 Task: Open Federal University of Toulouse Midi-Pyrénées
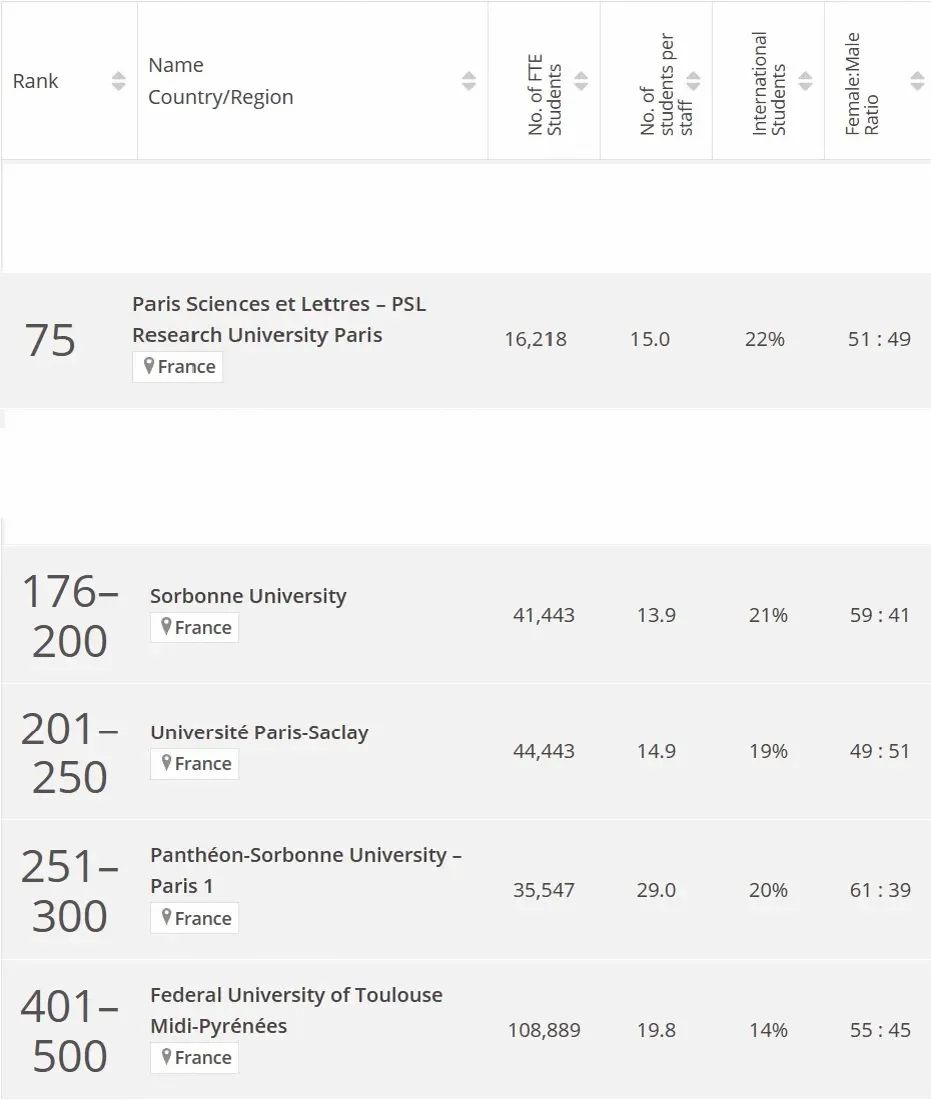tap(296, 1010)
